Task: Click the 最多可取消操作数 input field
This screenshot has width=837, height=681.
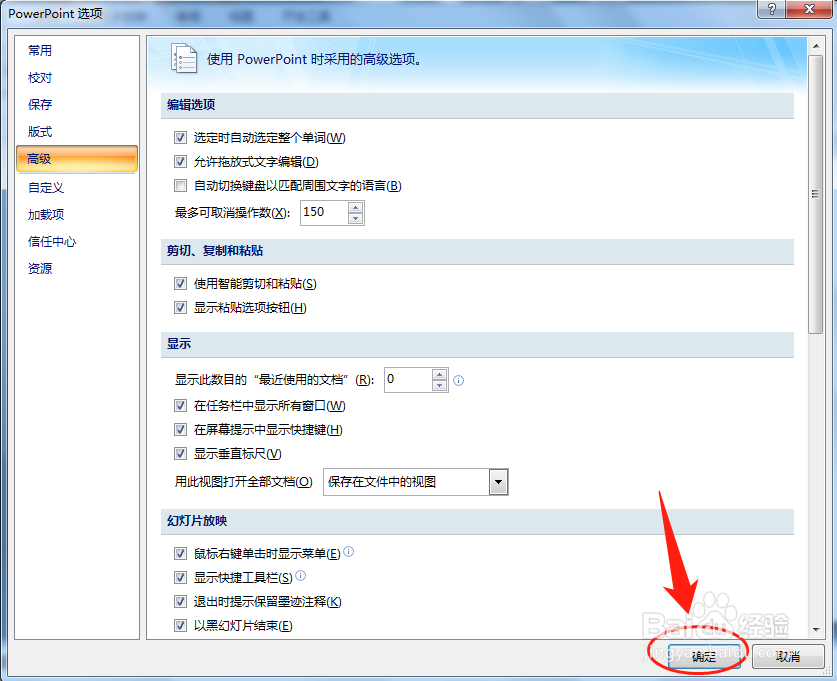Action: coord(324,213)
